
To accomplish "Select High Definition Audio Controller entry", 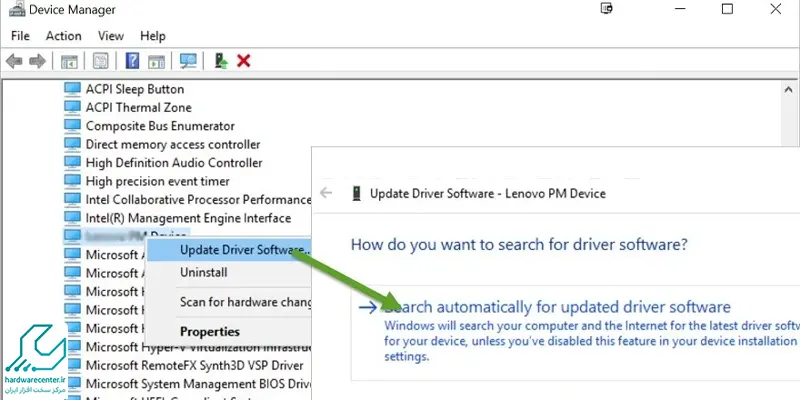I will (x=174, y=162).
